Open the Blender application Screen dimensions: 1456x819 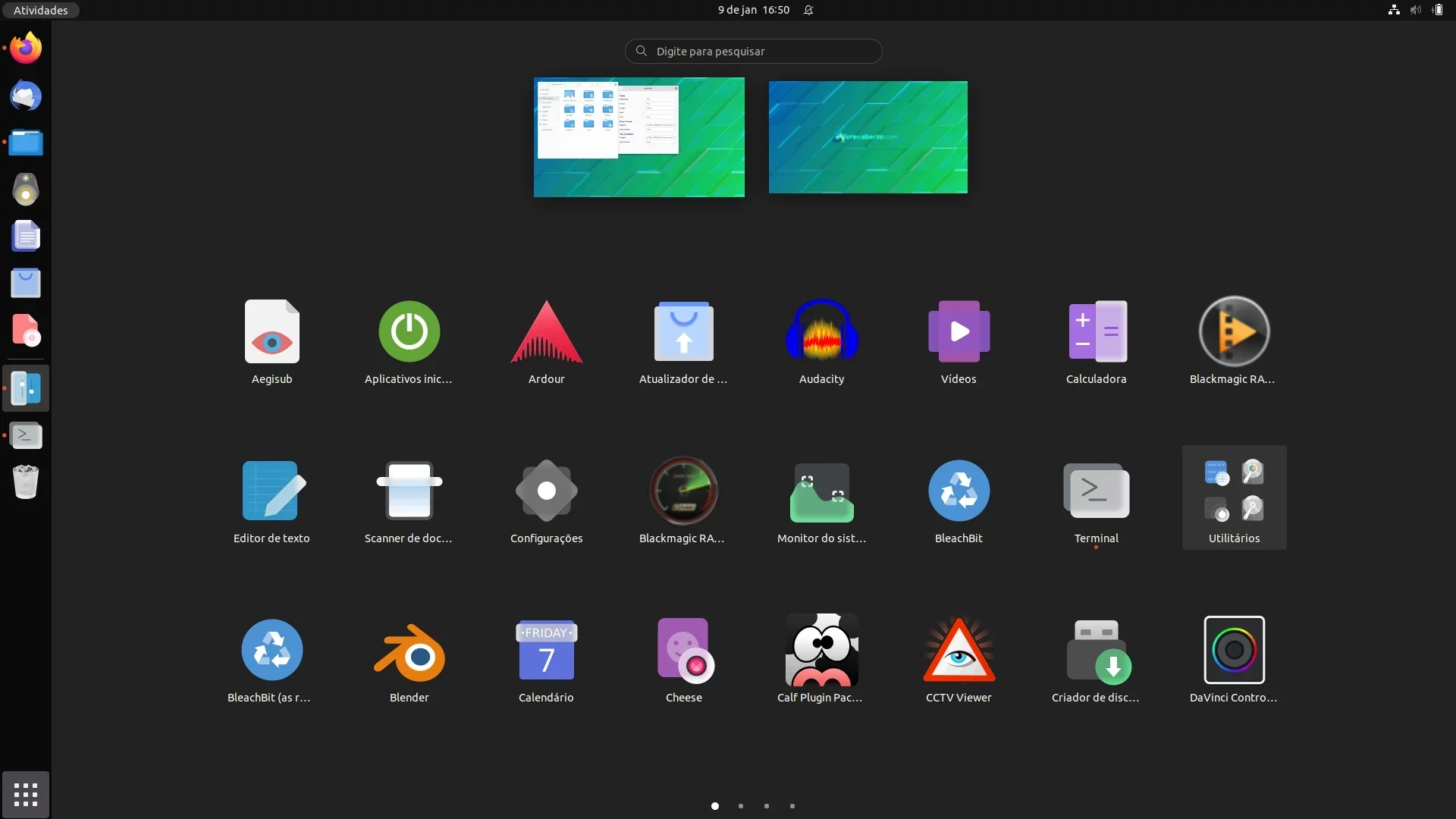(409, 661)
